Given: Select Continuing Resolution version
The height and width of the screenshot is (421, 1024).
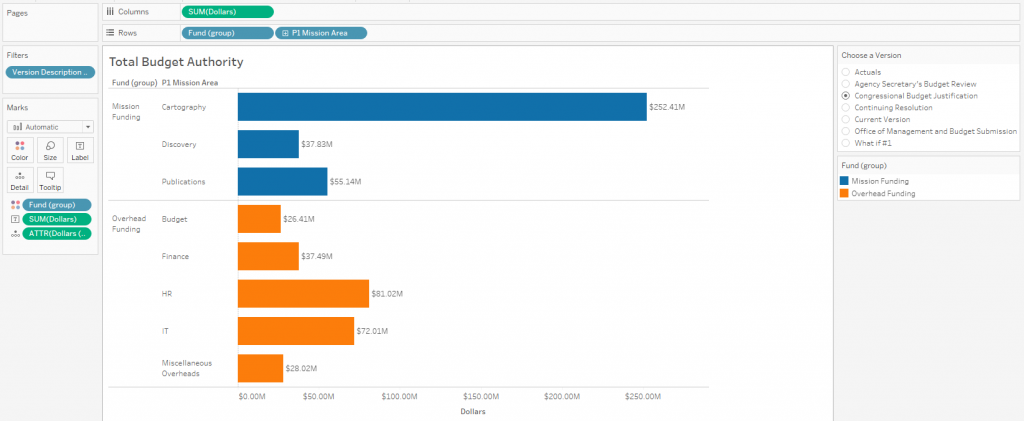Looking at the screenshot, I should click(x=846, y=108).
